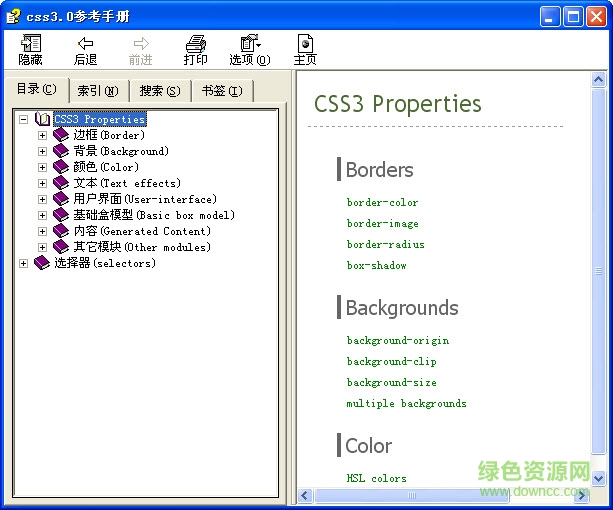Select the 内容(Generated Content) tree item label
613x510 pixels.
pos(142,231)
